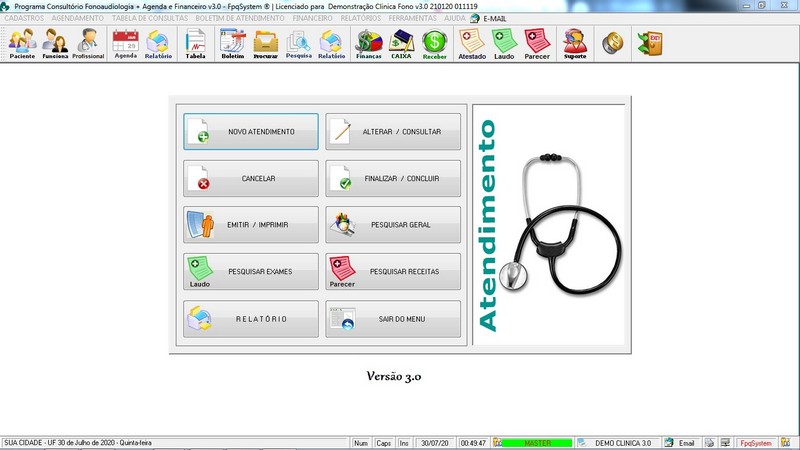
Task: Click the Ins indicator in status bar
Action: point(404,443)
